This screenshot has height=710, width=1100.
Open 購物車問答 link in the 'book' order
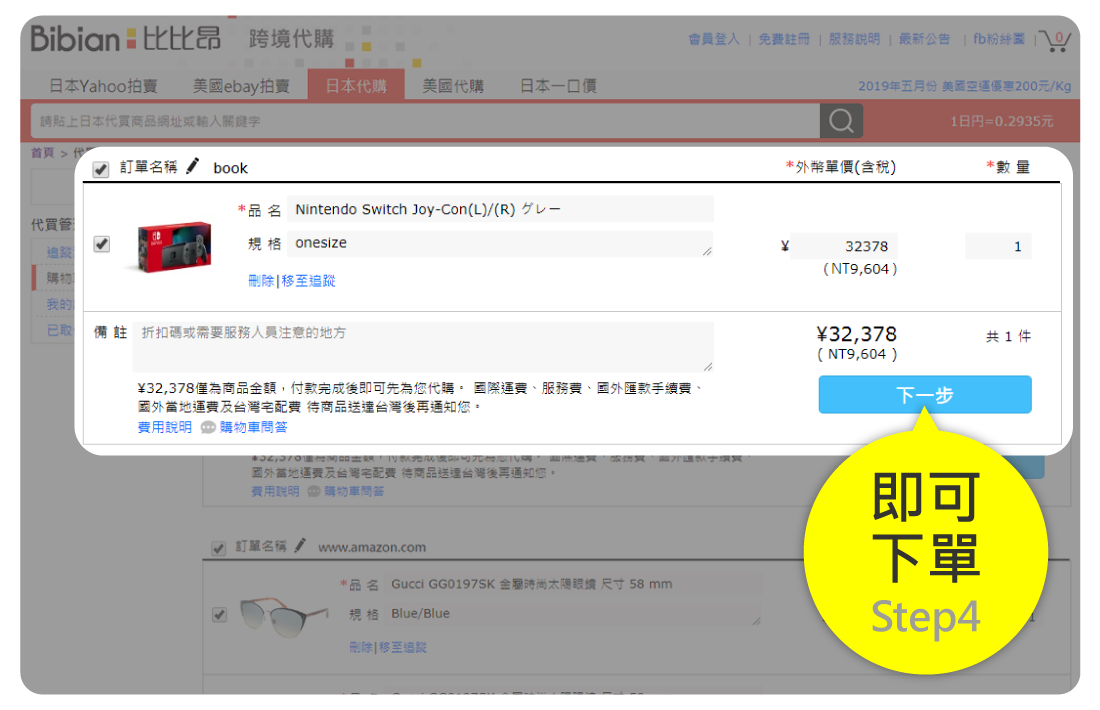[x=253, y=427]
